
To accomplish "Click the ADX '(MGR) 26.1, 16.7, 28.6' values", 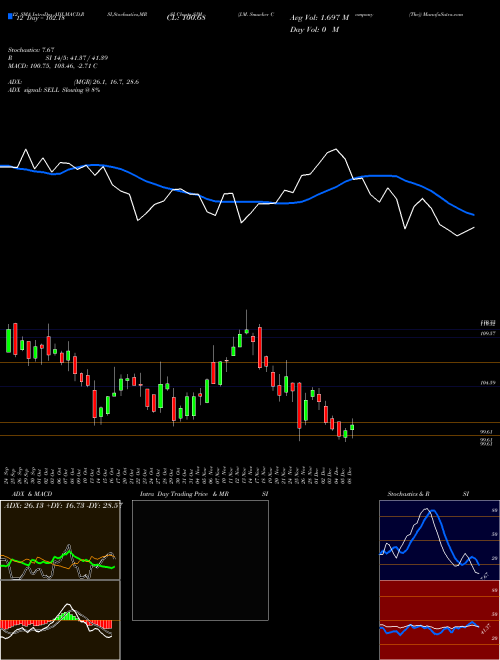I will point(106,82).
